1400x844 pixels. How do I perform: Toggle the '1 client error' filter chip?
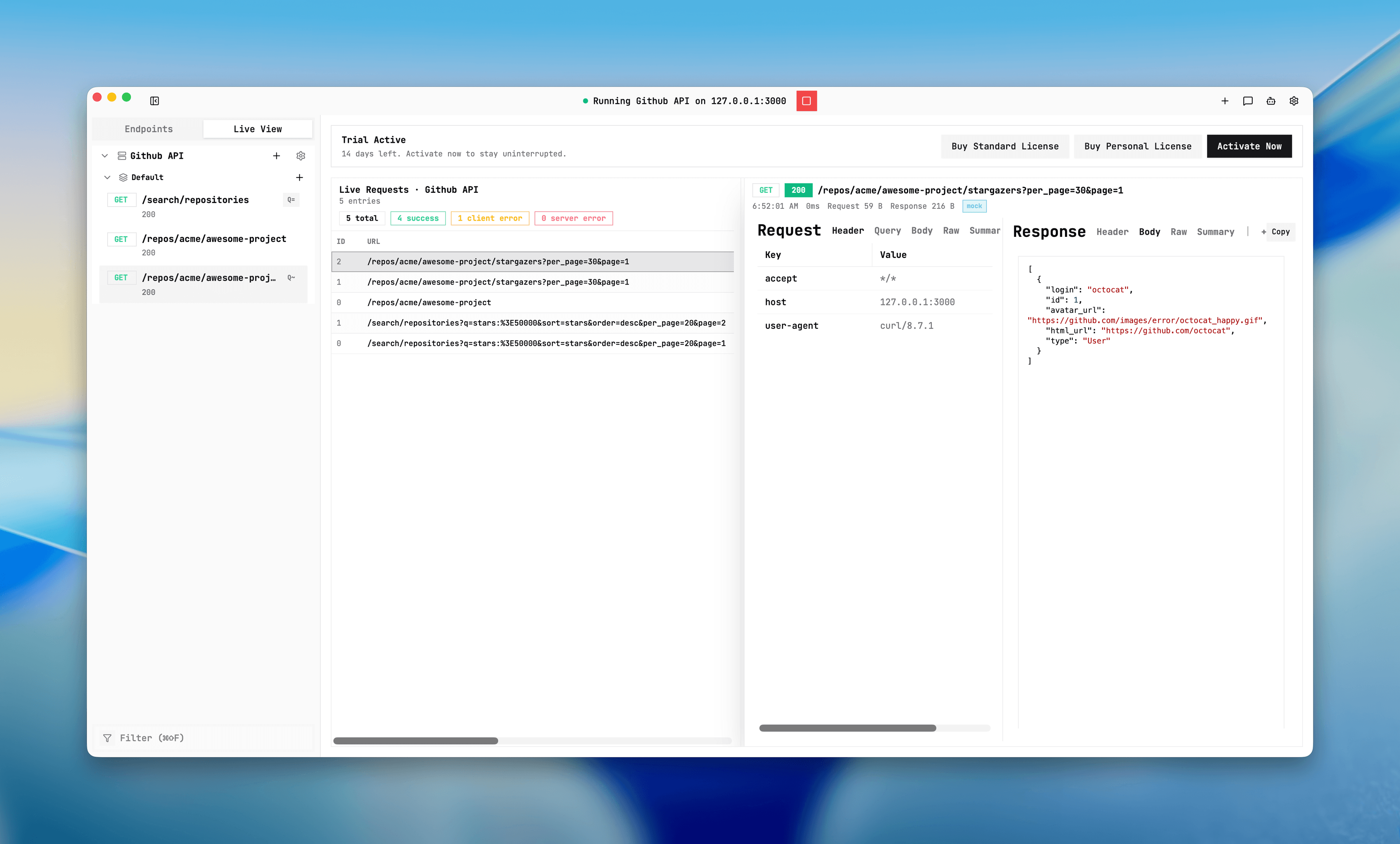click(490, 218)
